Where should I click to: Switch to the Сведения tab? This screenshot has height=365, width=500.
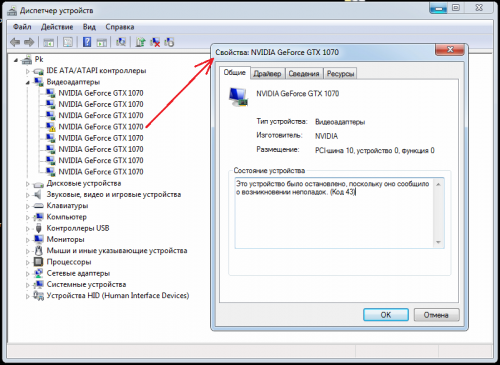pyautogui.click(x=304, y=74)
